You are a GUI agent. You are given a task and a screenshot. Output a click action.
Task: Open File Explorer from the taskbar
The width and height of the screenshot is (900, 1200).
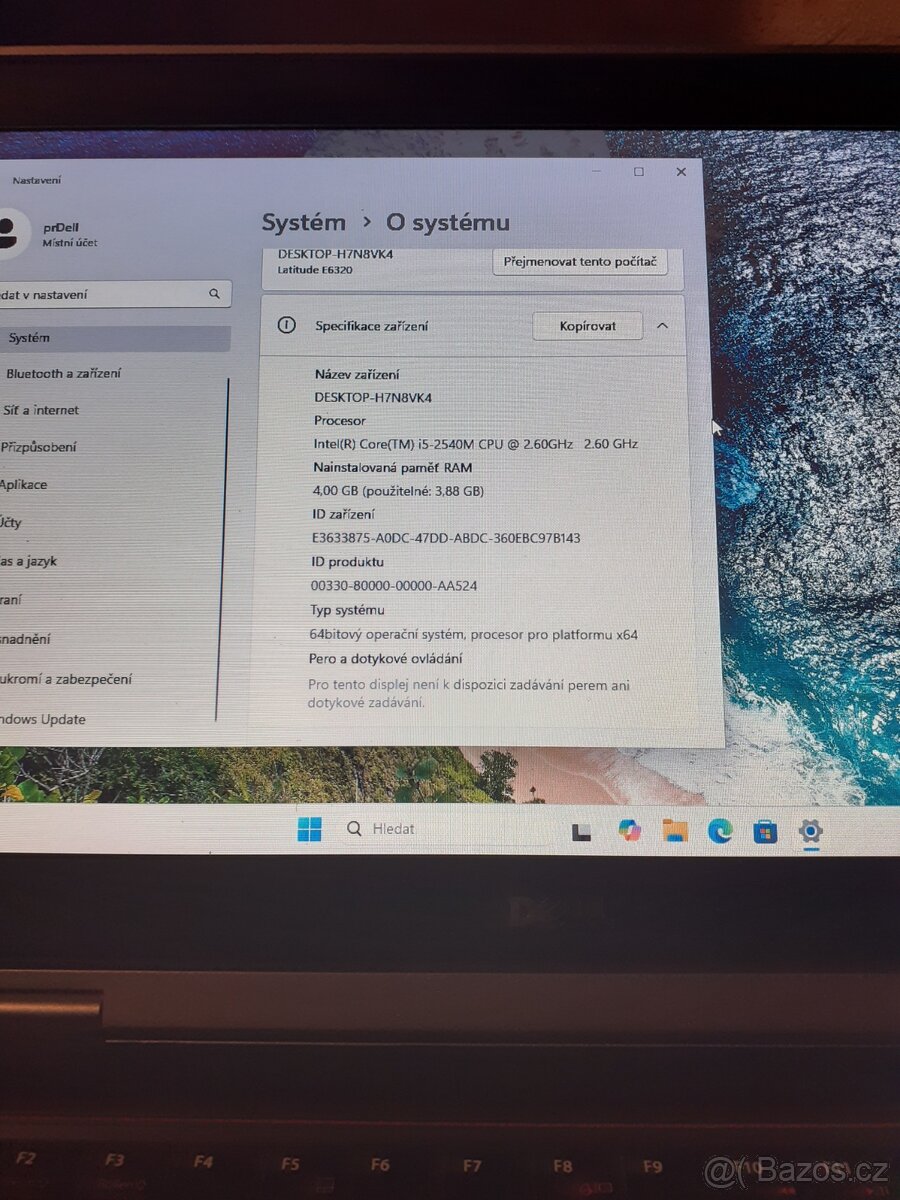[x=675, y=830]
